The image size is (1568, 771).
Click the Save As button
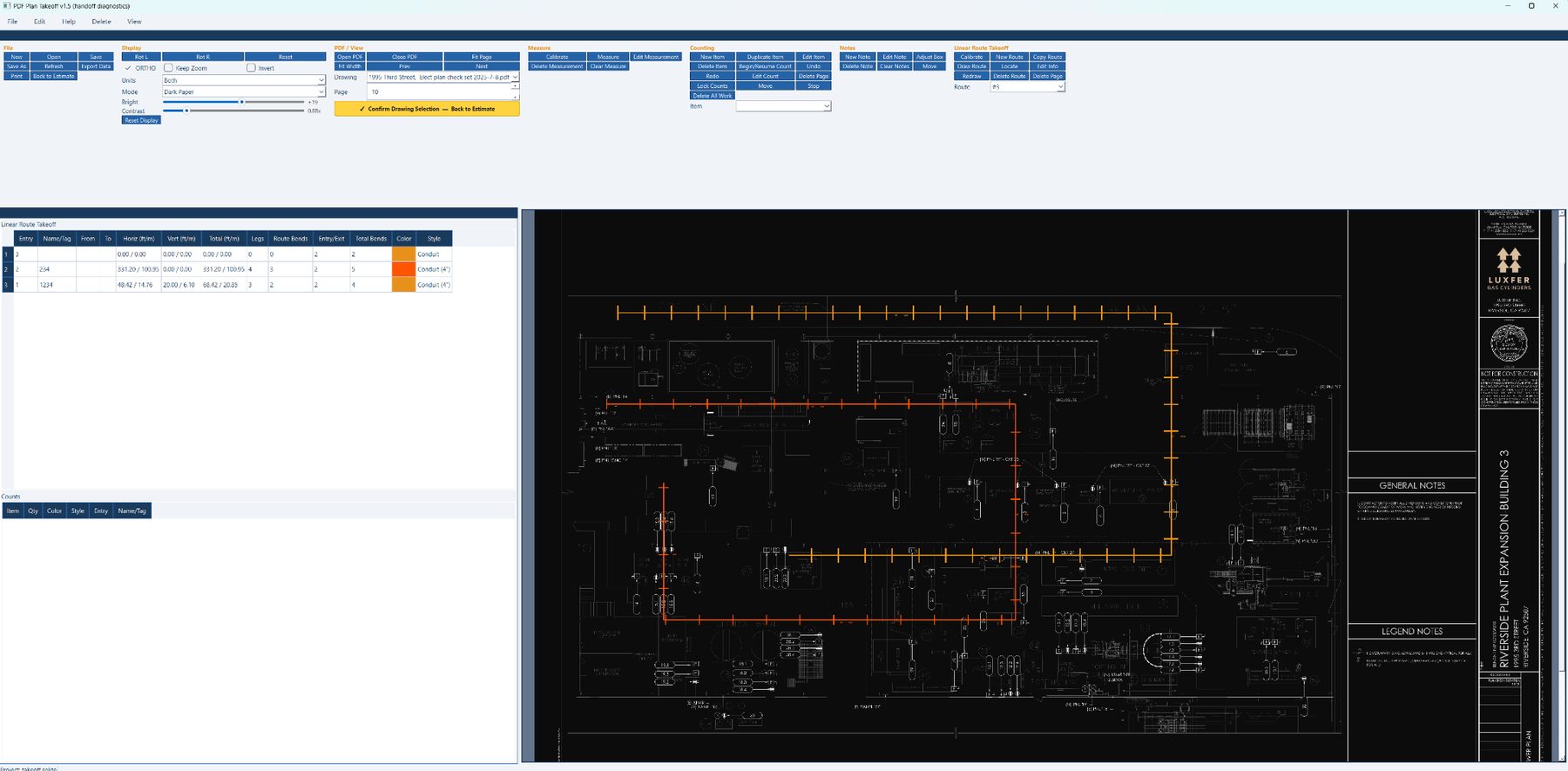click(17, 66)
